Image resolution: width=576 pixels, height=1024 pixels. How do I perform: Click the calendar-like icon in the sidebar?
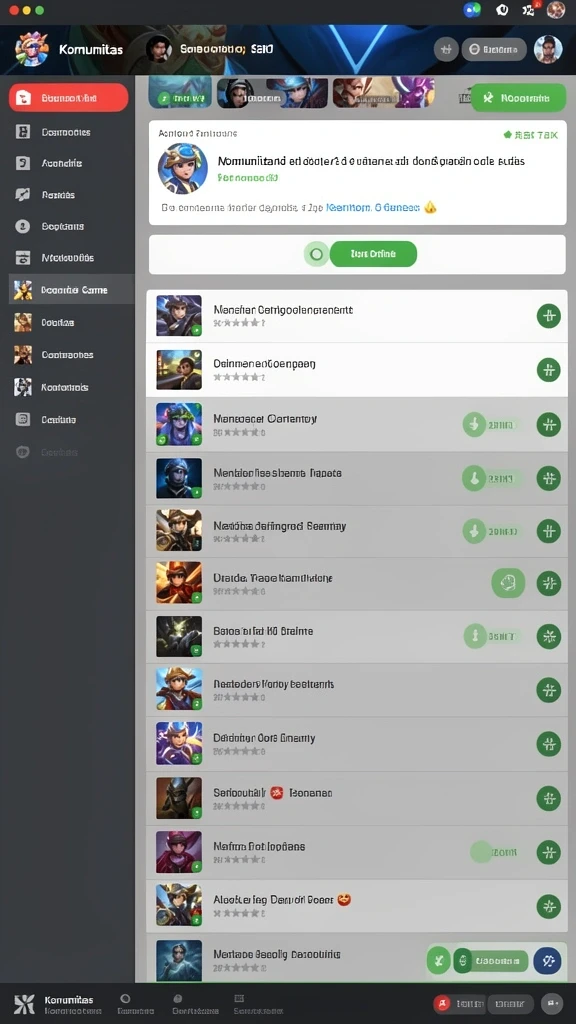click(x=22, y=257)
